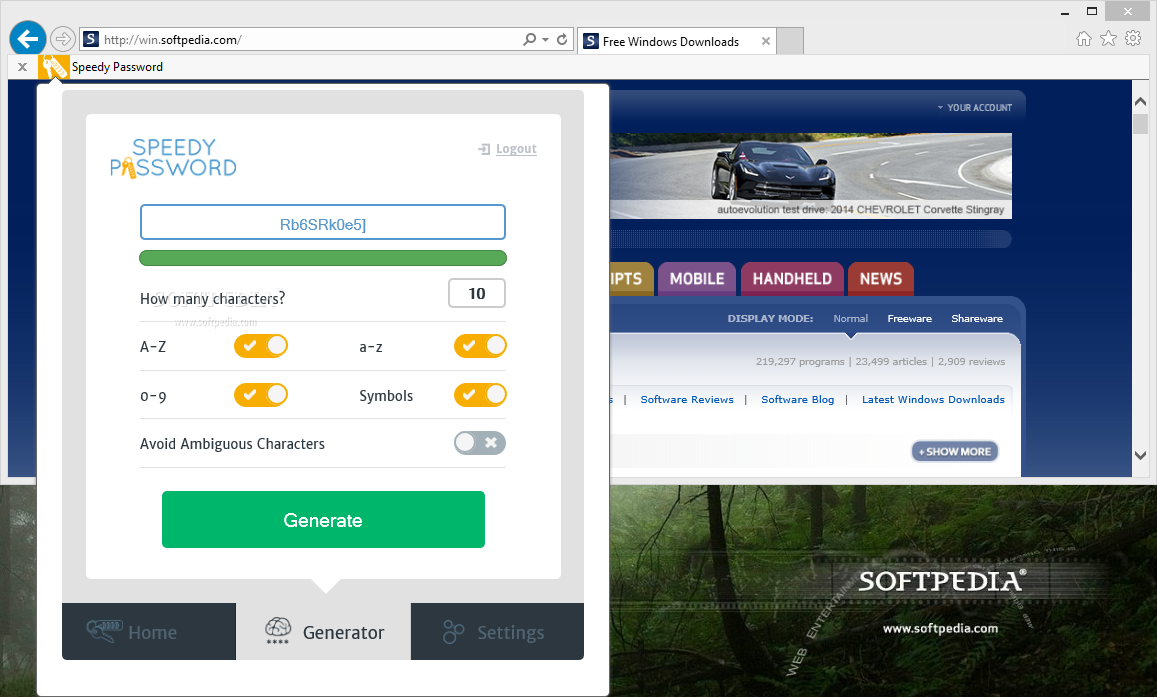This screenshot has height=697, width=1157.
Task: Click the character count field showing 10
Action: pos(477,293)
